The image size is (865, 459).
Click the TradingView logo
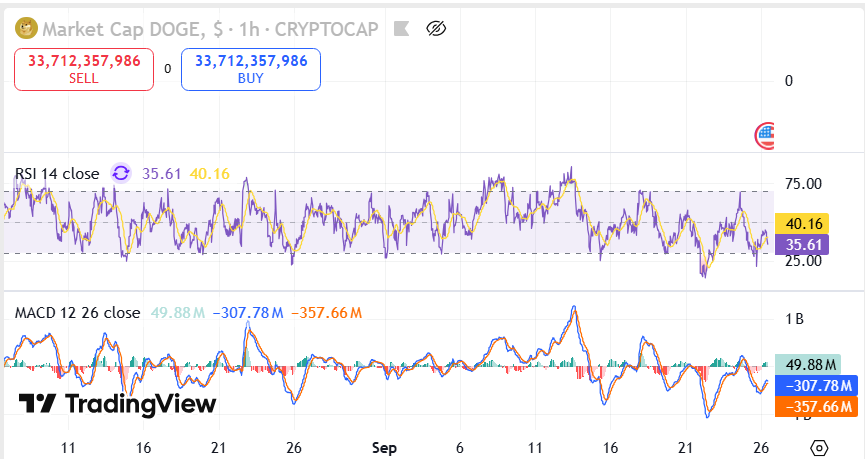click(118, 403)
